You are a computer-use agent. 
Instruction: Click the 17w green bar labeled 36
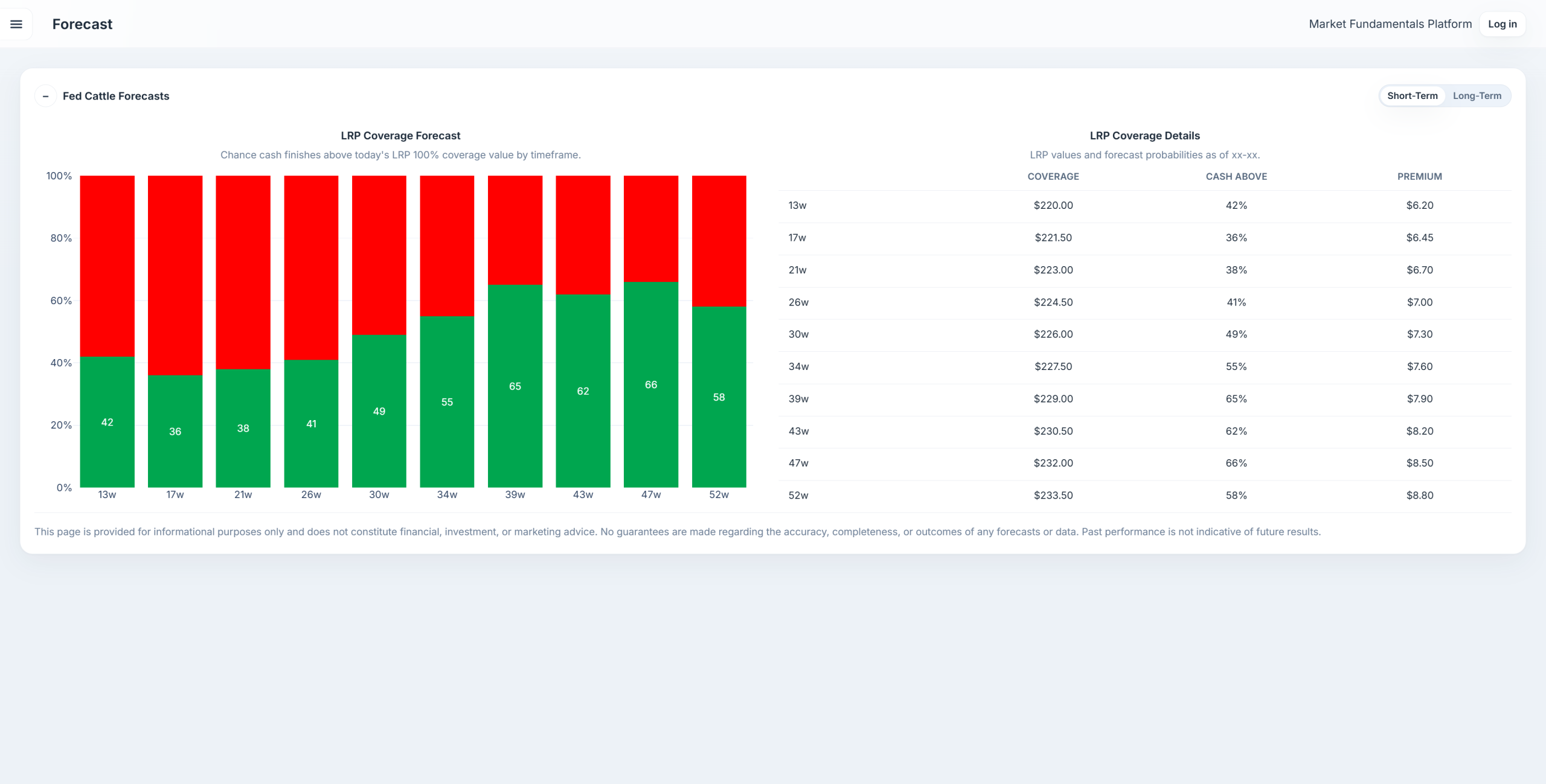(x=175, y=431)
